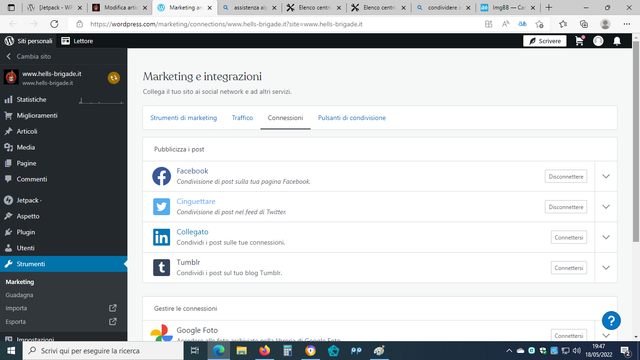Open a new browser tab

(x=549, y=7)
